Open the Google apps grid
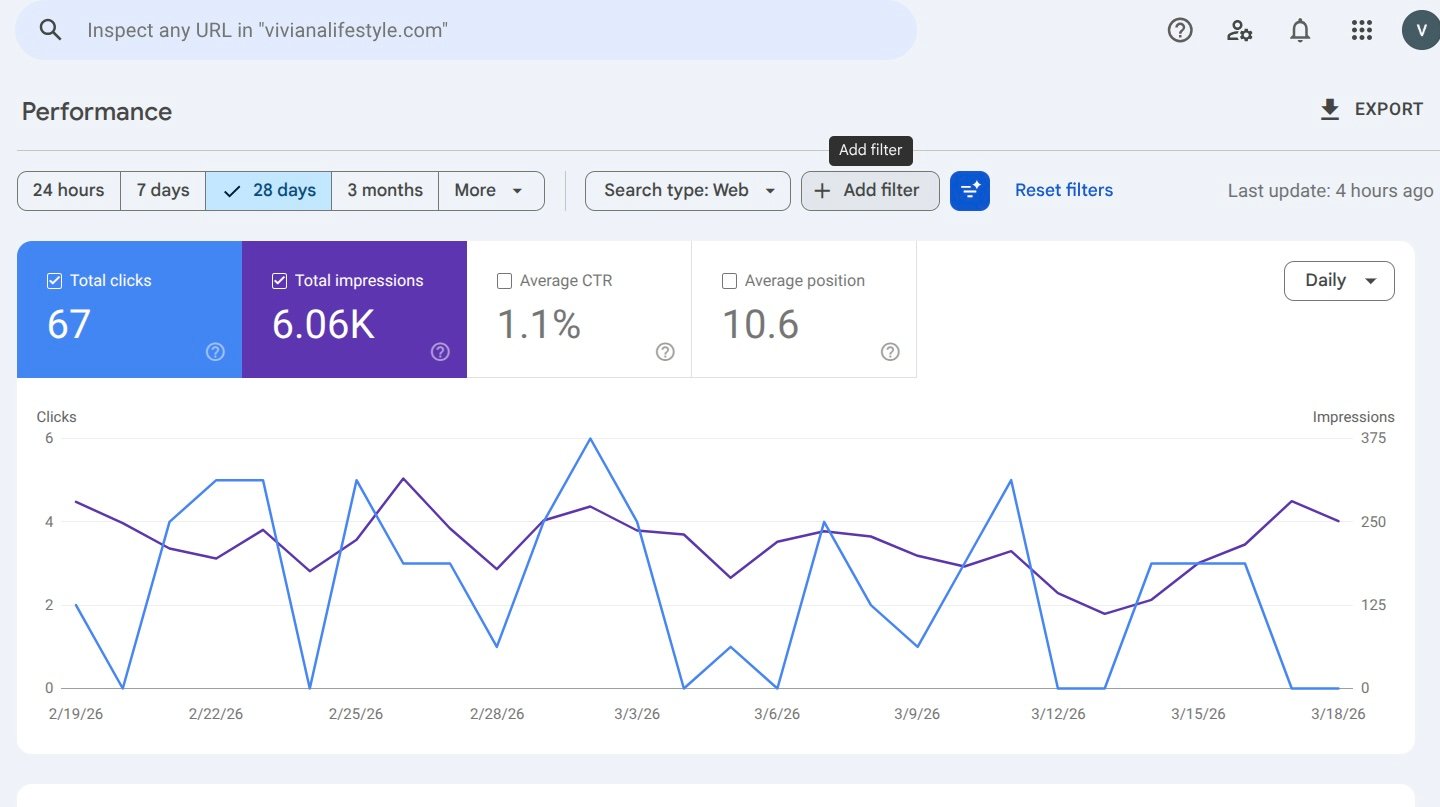The image size is (1440, 807). click(x=1362, y=30)
